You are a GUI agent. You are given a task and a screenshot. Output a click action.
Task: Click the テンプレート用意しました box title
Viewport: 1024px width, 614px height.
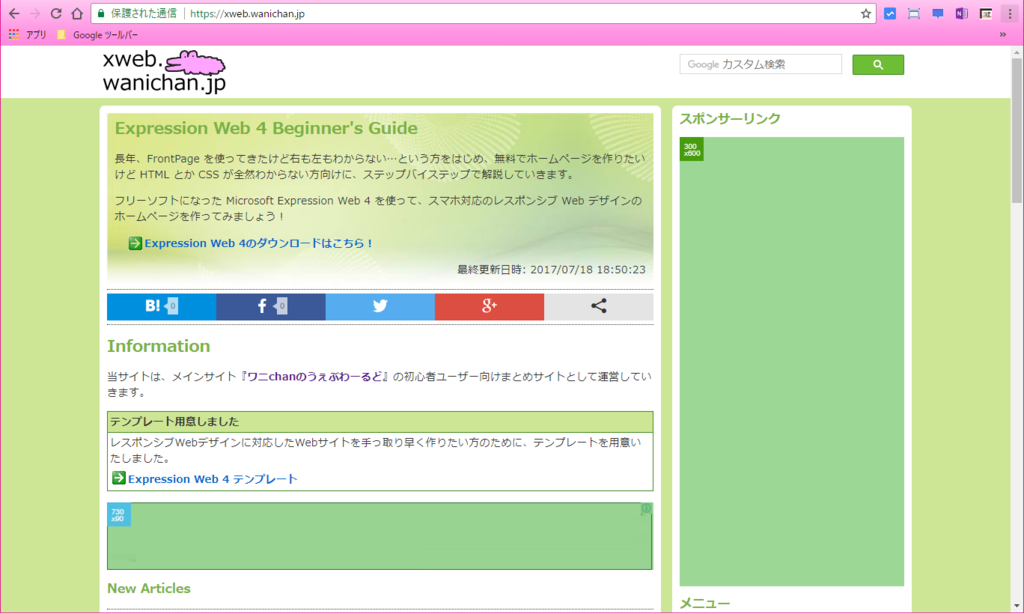[174, 421]
